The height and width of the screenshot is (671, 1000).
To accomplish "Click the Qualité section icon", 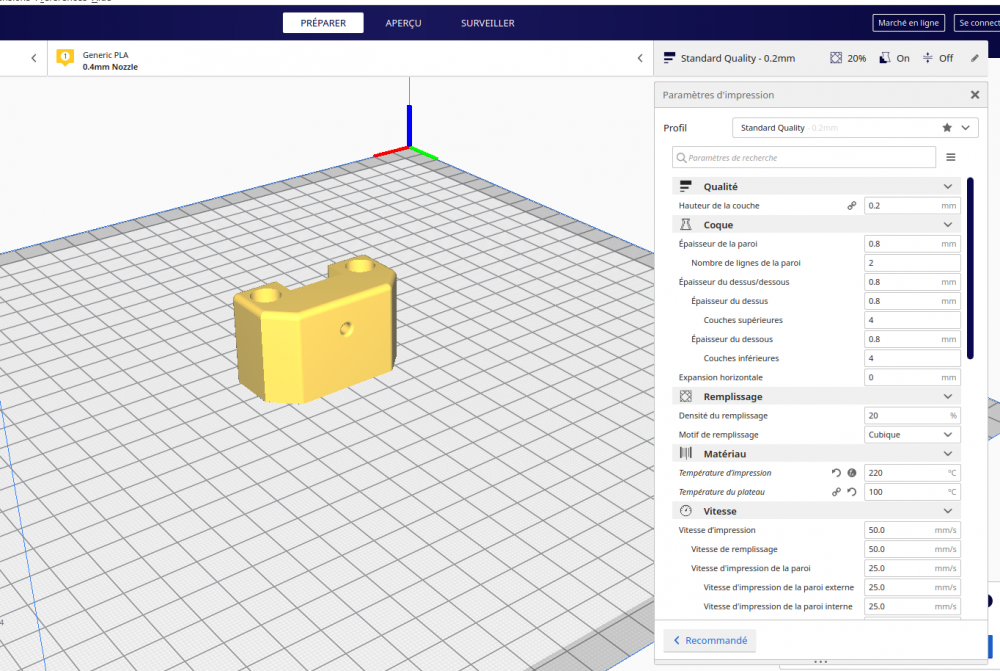I will pos(686,186).
